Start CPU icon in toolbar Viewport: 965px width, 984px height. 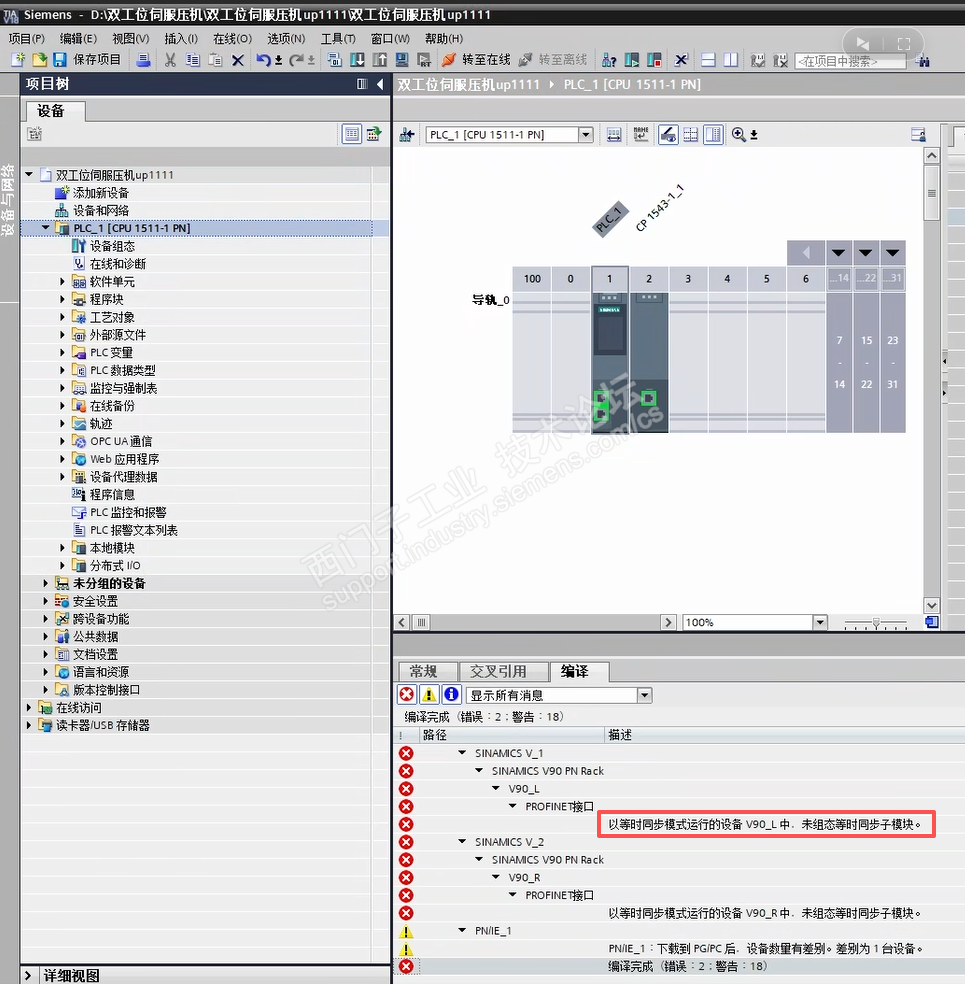pyautogui.click(x=631, y=60)
